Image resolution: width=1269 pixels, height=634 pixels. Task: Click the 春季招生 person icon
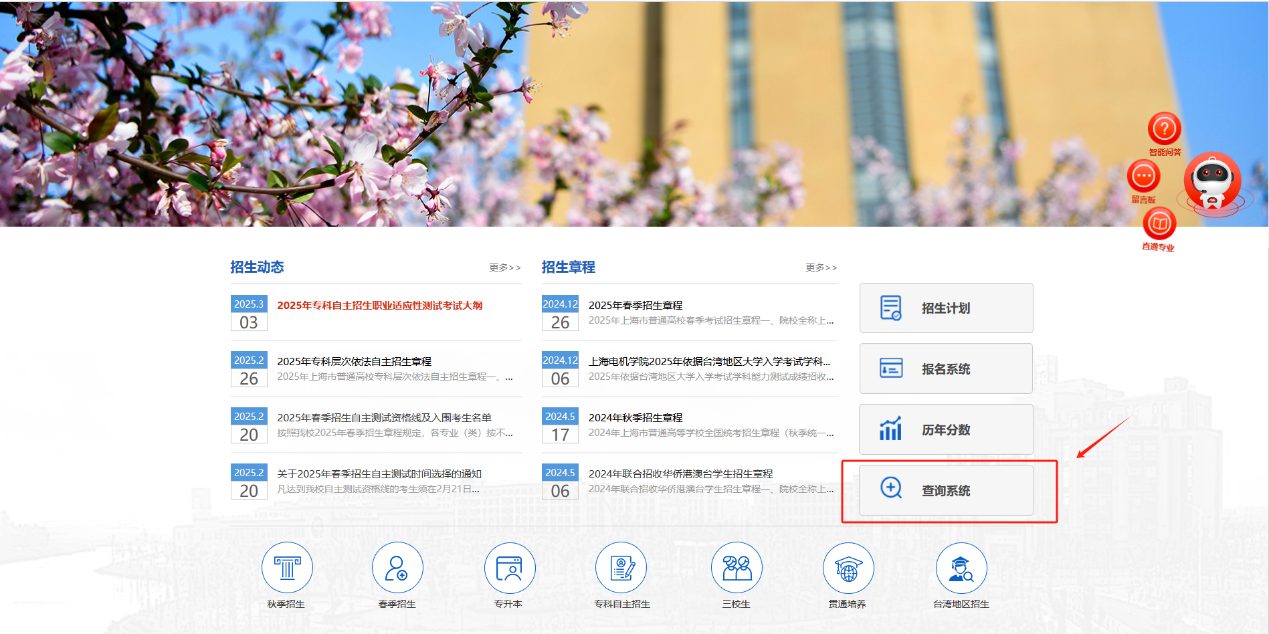pyautogui.click(x=397, y=568)
